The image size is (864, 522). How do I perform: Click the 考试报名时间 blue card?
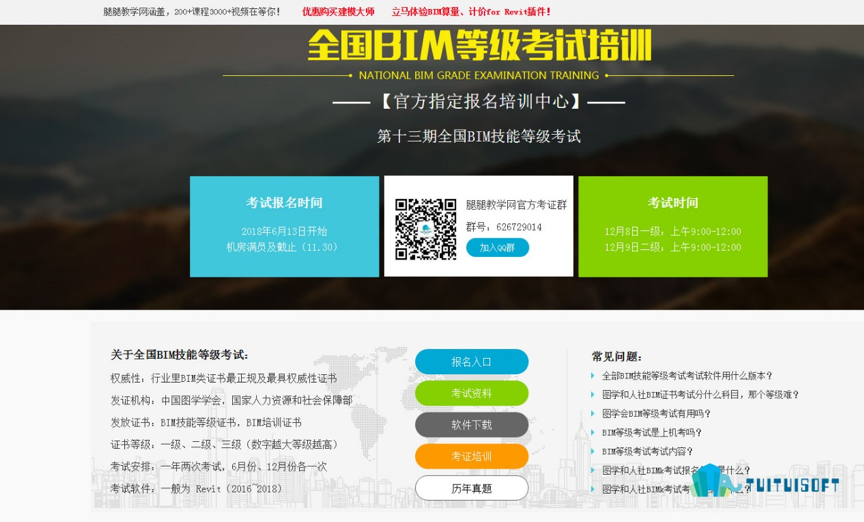(x=284, y=227)
